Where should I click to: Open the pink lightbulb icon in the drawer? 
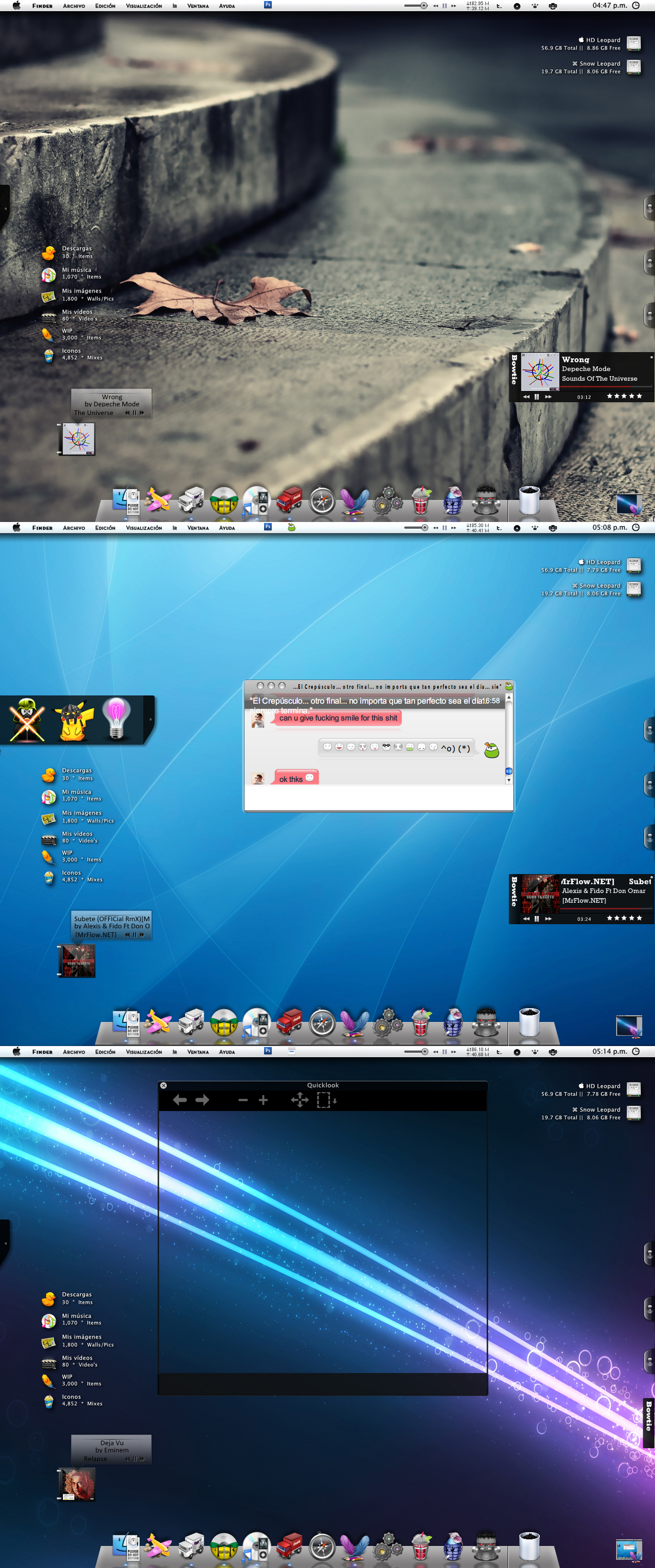point(116,718)
